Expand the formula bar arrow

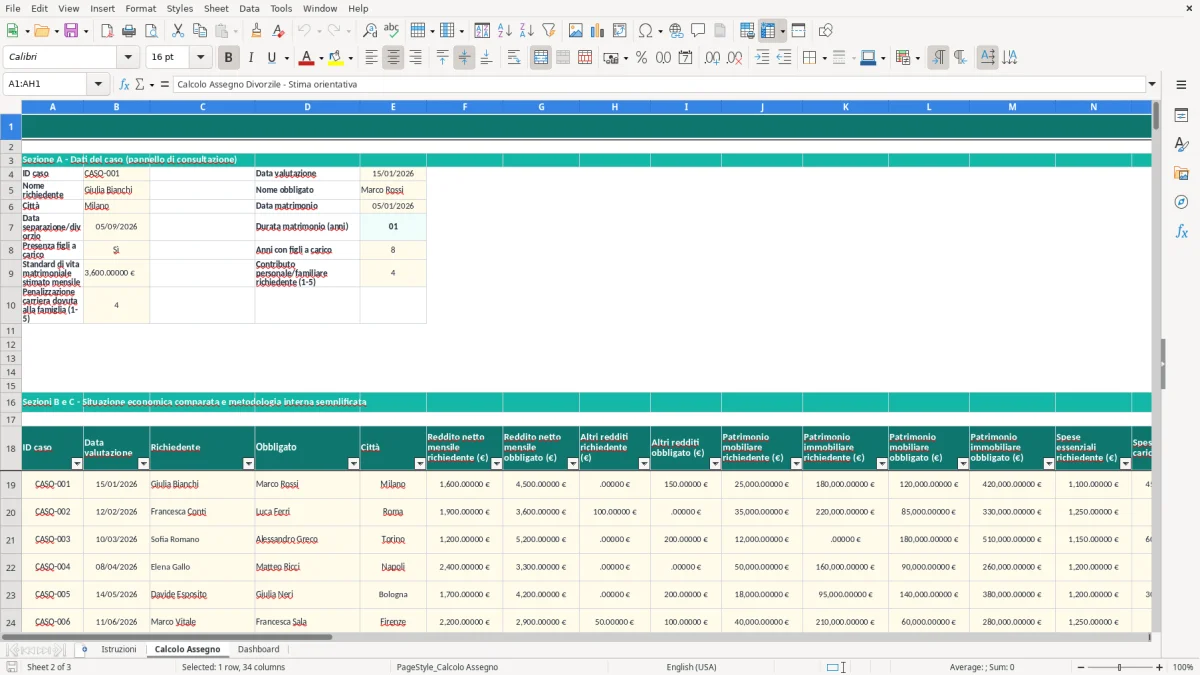(x=1152, y=84)
